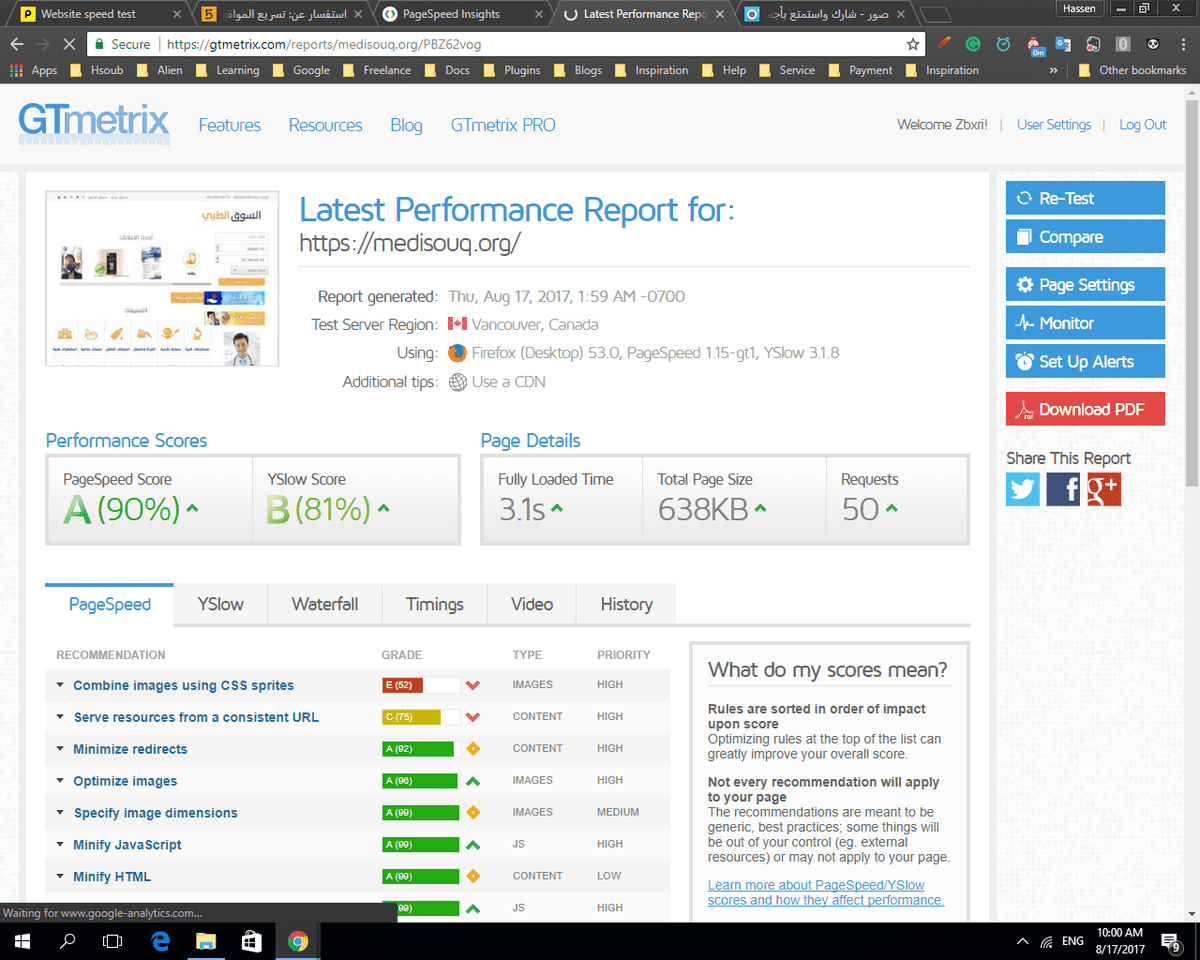Viewport: 1200px width, 960px height.
Task: Open the YSlow tab
Action: click(220, 604)
